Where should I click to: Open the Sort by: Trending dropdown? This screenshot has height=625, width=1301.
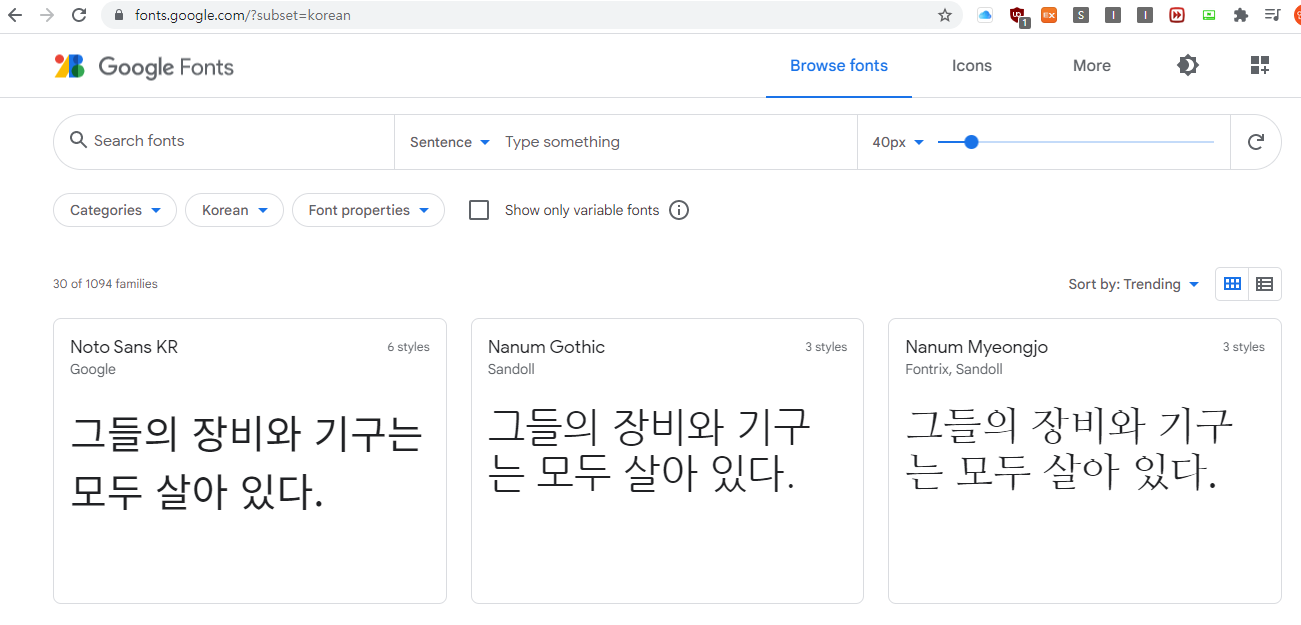click(x=1134, y=284)
